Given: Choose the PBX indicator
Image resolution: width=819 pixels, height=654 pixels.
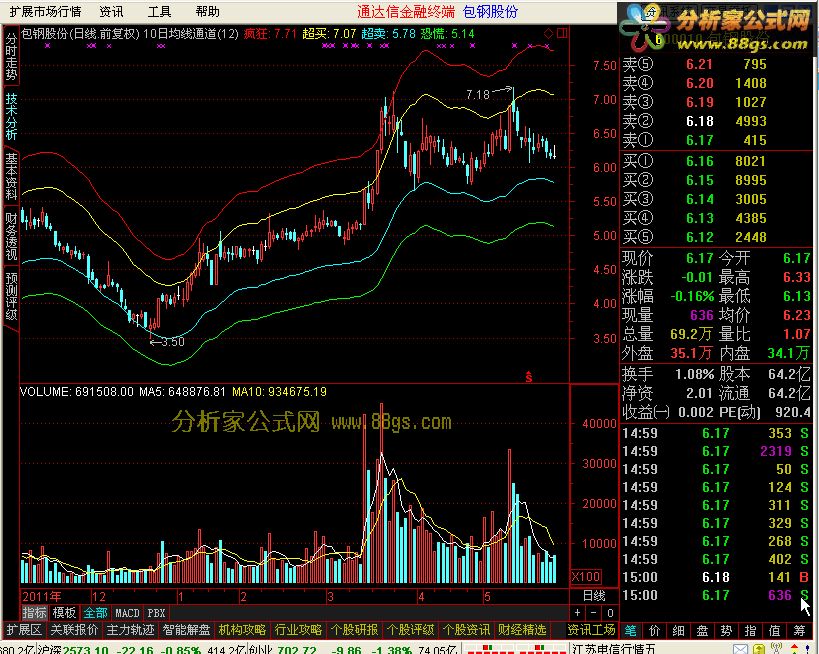Looking at the screenshot, I should pyautogui.click(x=156, y=613).
